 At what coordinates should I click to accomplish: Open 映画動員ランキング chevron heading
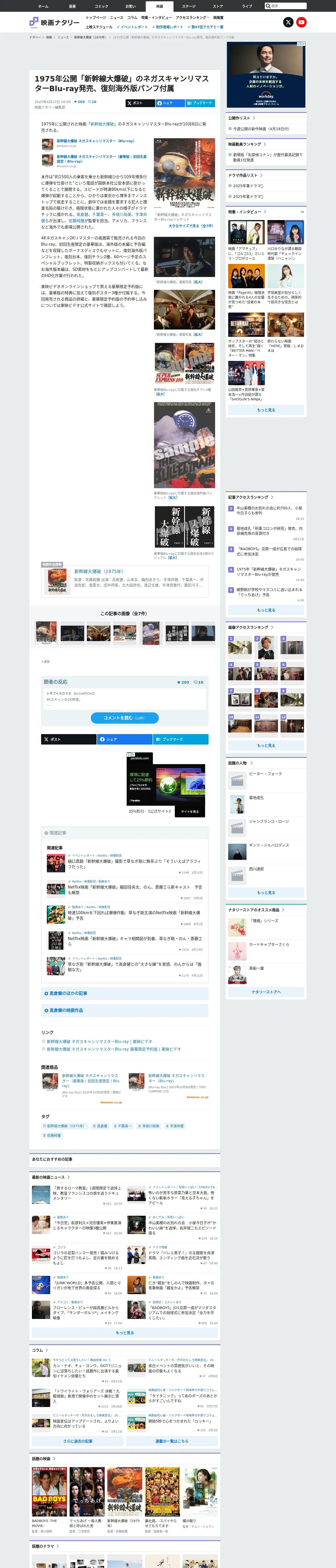point(247,144)
